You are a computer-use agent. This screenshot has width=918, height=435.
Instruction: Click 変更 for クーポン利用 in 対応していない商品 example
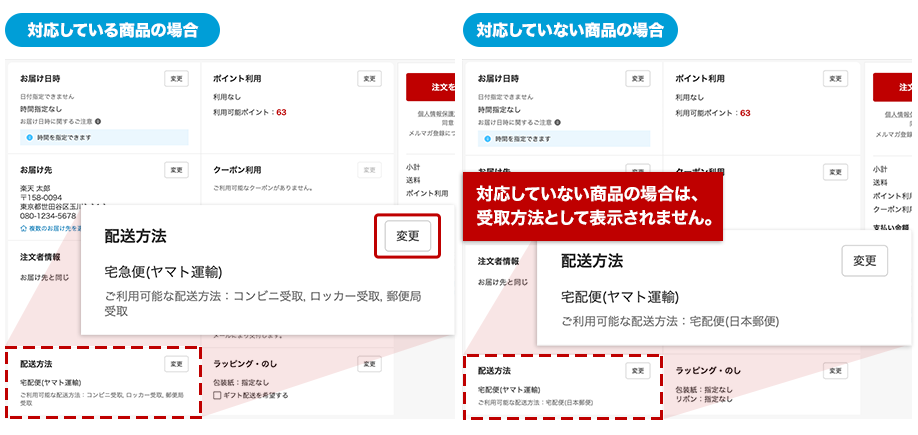click(x=835, y=172)
